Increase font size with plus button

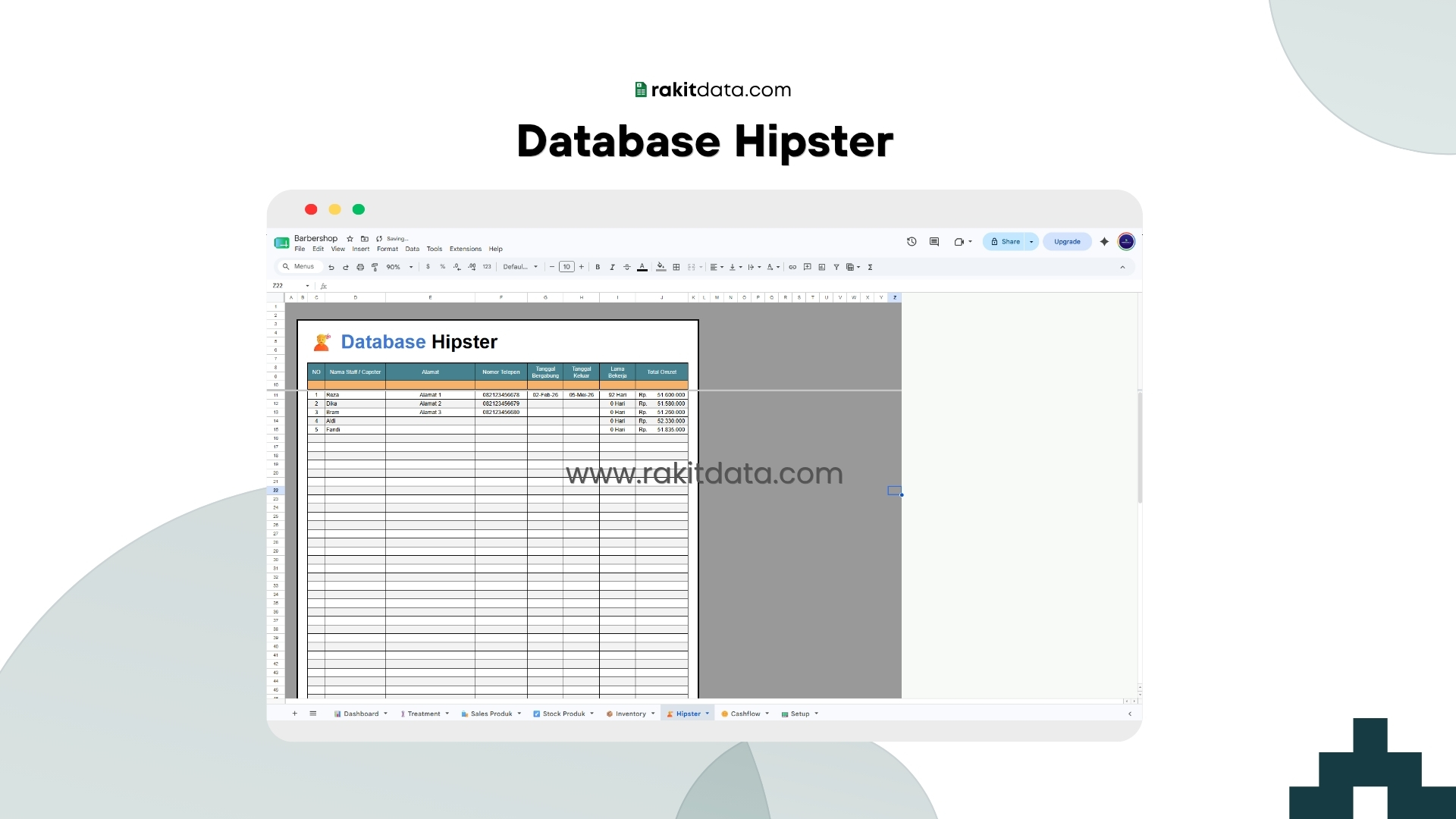582,267
